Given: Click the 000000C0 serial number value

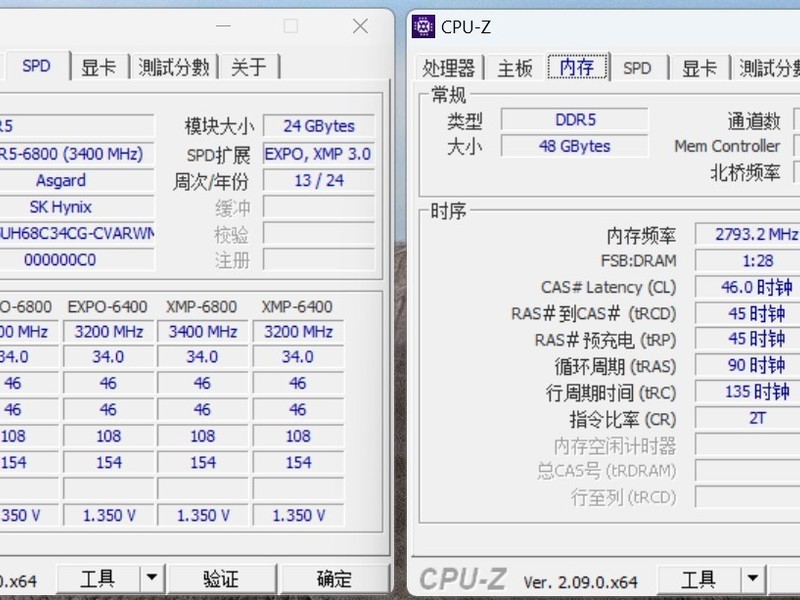Looking at the screenshot, I should point(61,260).
